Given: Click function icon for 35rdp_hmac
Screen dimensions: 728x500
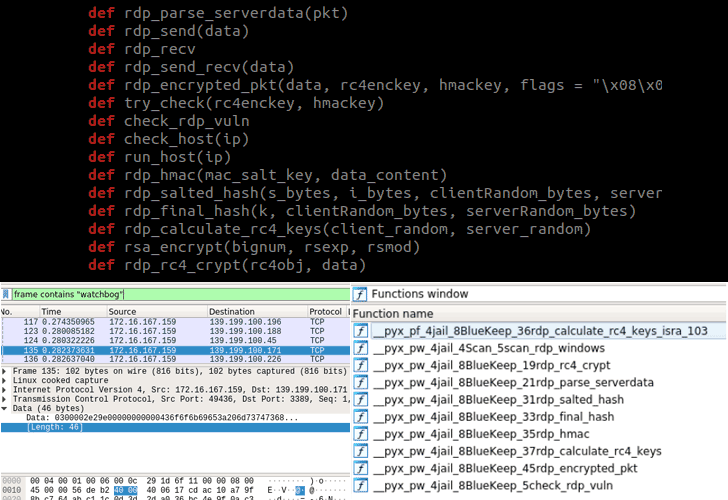Looking at the screenshot, I should [x=361, y=434].
